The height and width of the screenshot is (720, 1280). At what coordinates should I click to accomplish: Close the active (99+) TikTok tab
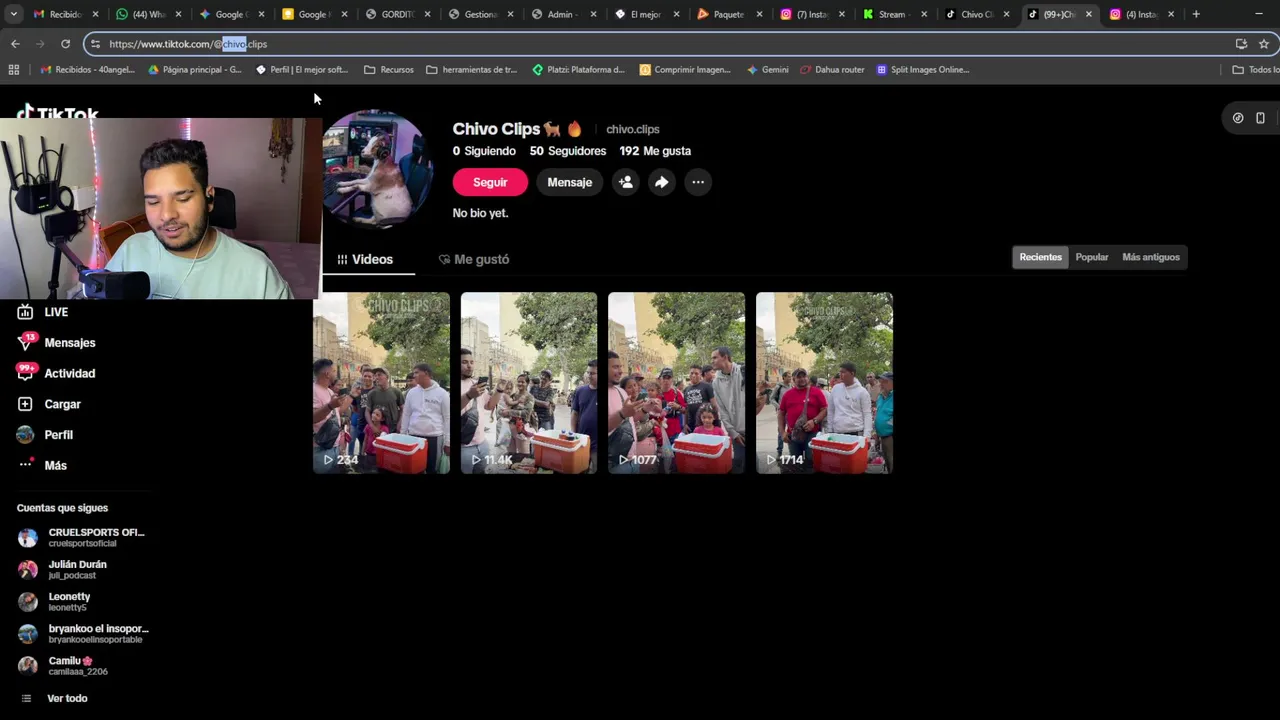1089,14
